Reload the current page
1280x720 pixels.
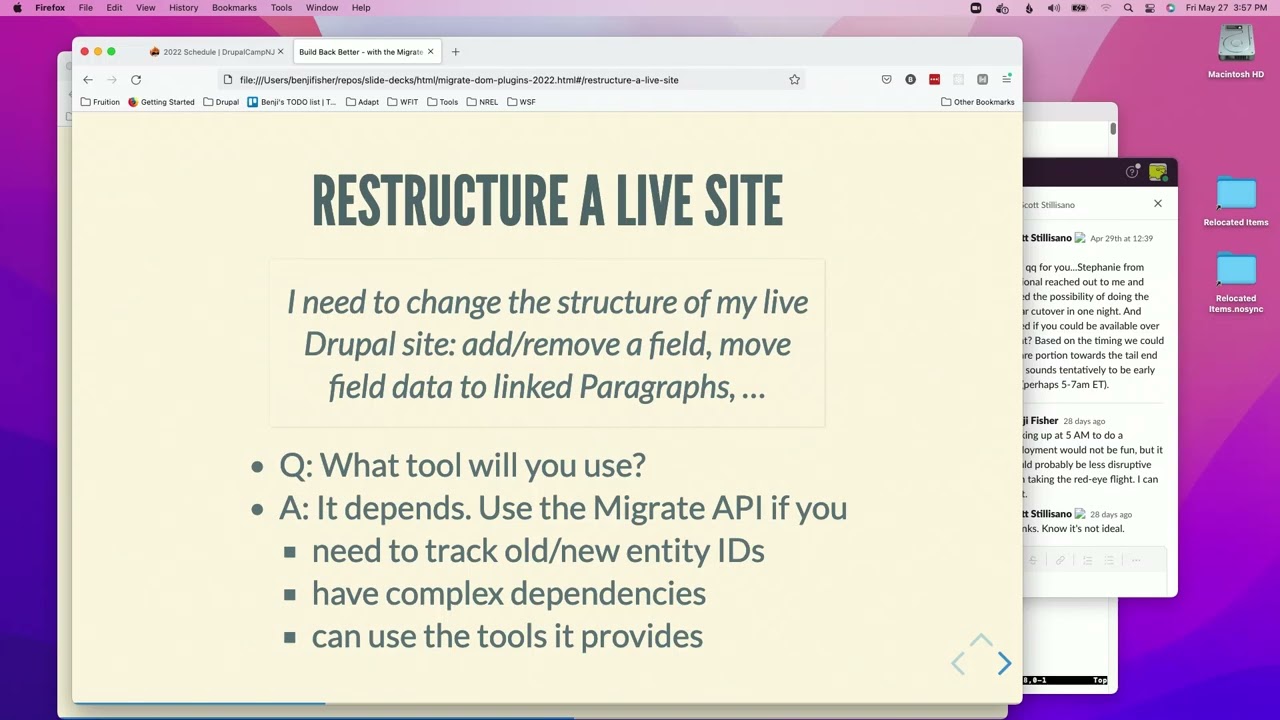136,80
